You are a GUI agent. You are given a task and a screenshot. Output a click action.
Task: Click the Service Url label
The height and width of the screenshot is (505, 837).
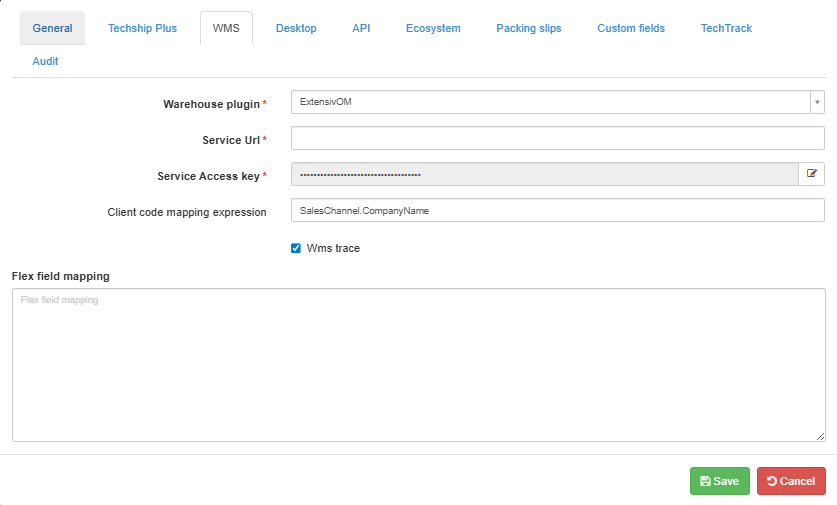point(231,140)
